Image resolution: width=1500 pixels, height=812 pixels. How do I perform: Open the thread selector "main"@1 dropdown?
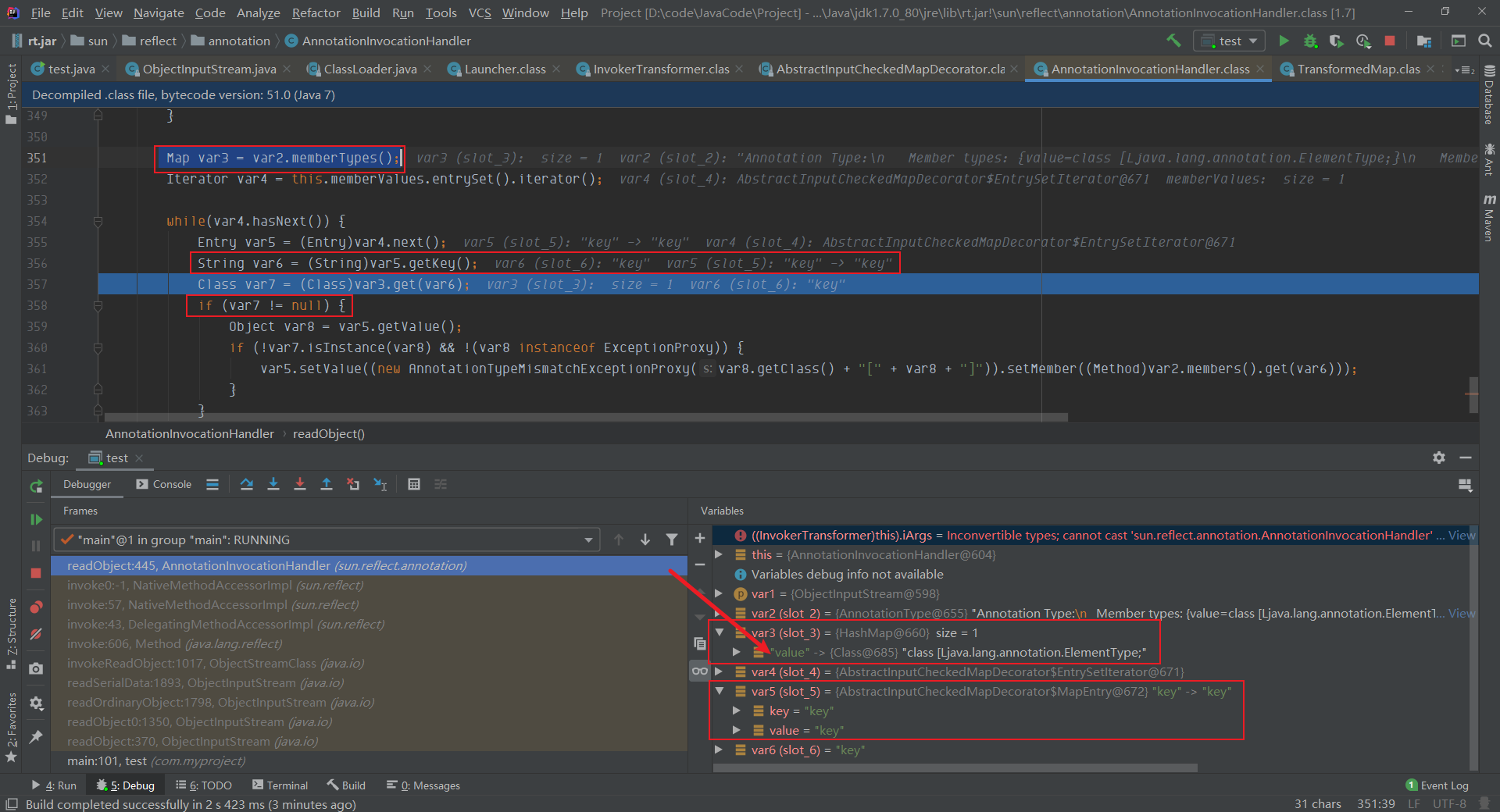[x=327, y=540]
